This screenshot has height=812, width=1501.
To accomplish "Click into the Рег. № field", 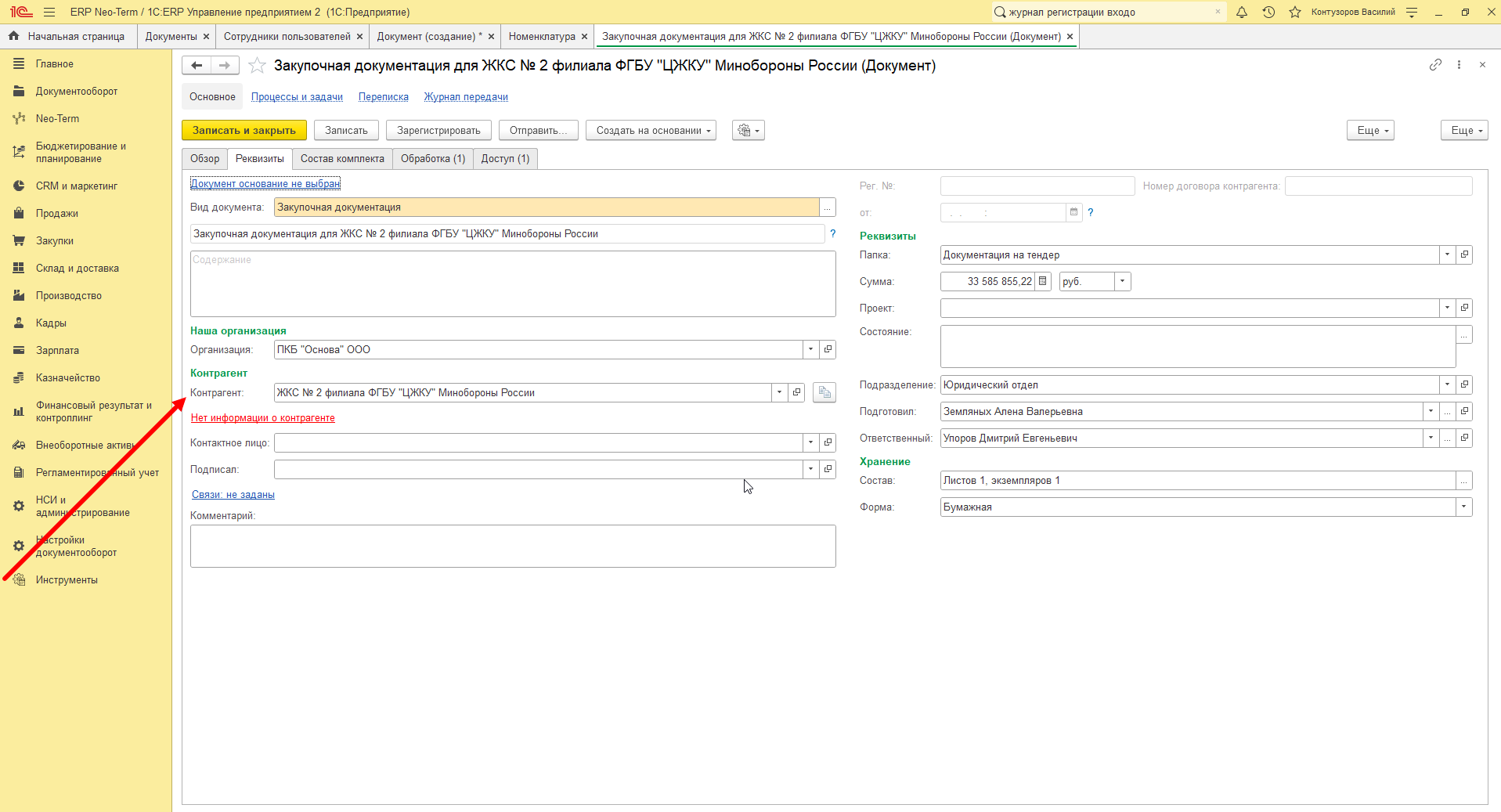I will [1037, 186].
